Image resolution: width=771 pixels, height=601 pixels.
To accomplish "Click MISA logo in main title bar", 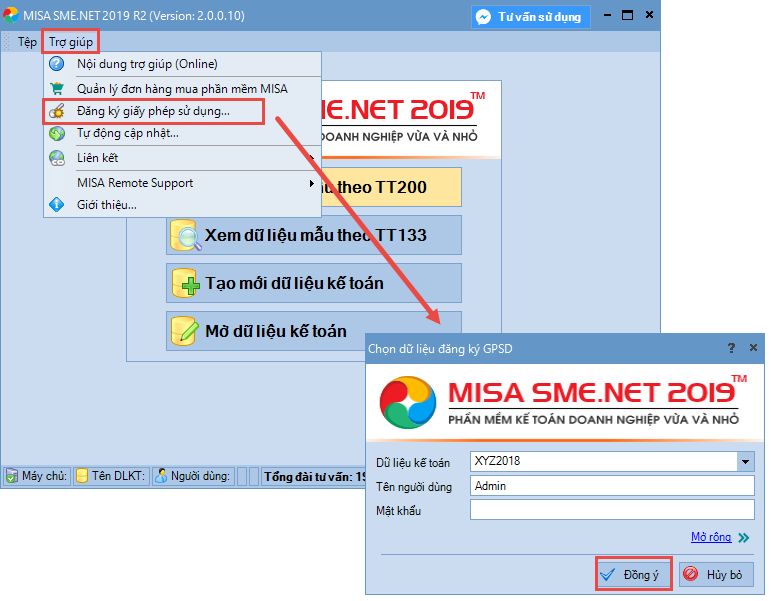I will click(11, 15).
